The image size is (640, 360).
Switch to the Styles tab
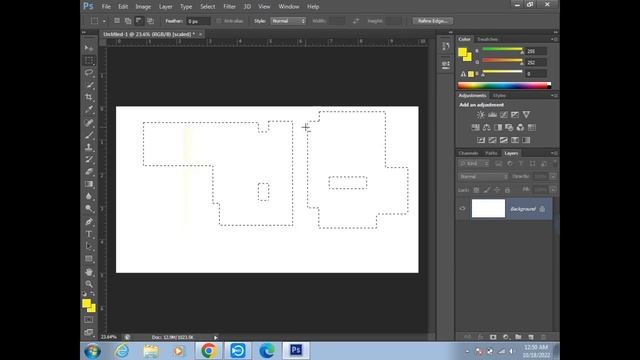click(x=499, y=96)
